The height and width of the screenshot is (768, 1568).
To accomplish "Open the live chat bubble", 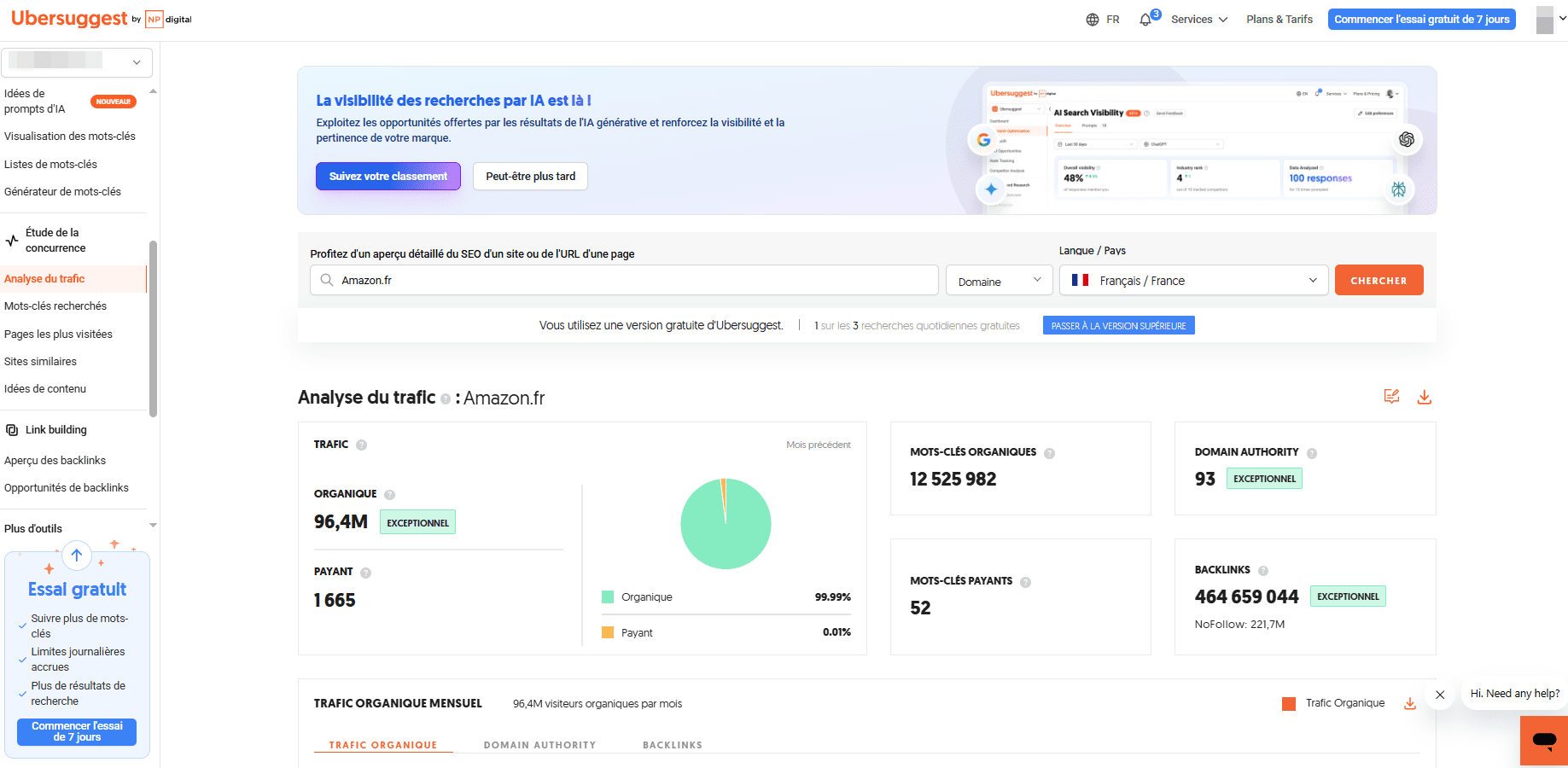I will pos(1543,741).
